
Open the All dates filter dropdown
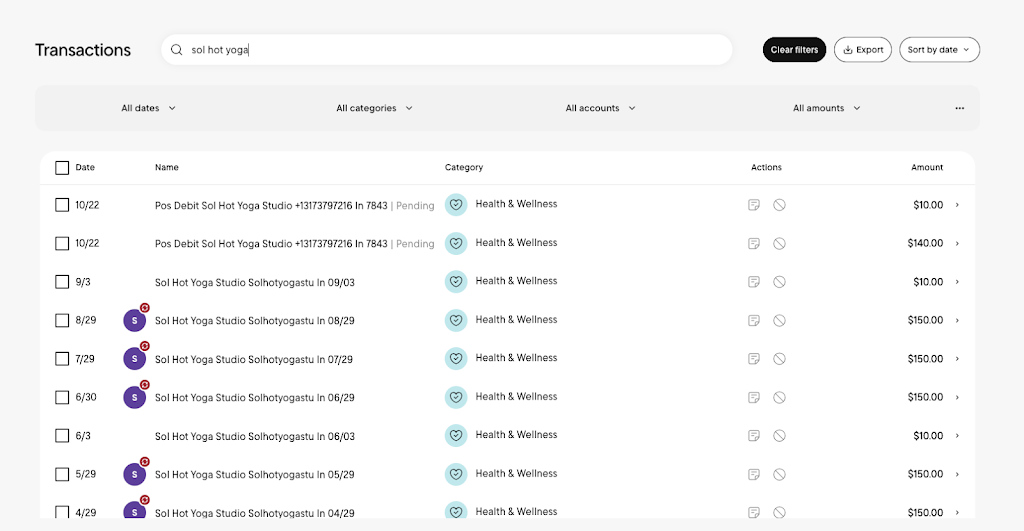pyautogui.click(x=148, y=108)
